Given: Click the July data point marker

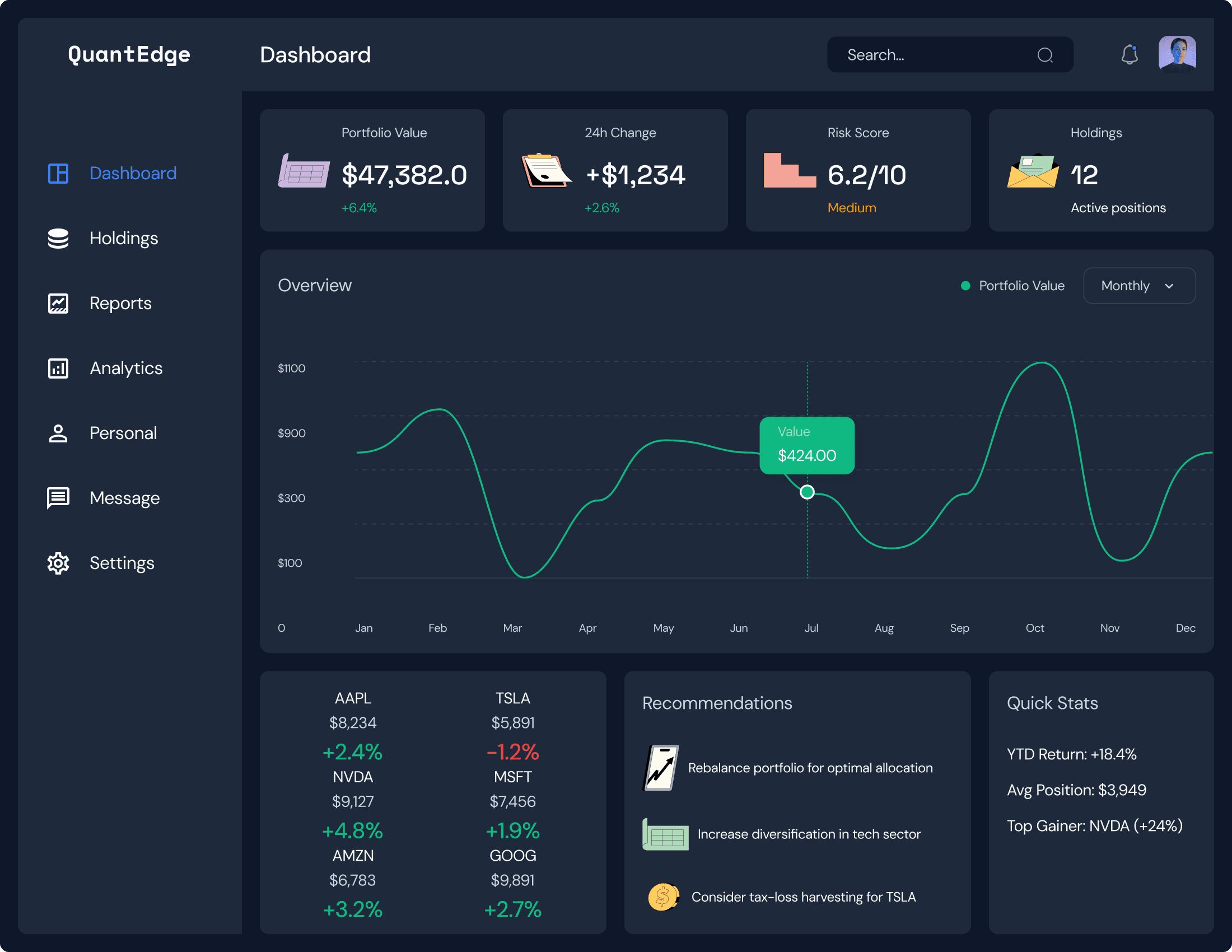Looking at the screenshot, I should 807,492.
